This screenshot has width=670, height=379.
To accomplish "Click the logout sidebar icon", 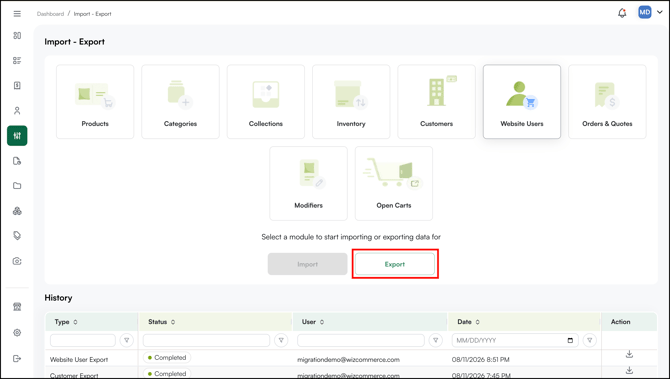I will click(x=17, y=358).
